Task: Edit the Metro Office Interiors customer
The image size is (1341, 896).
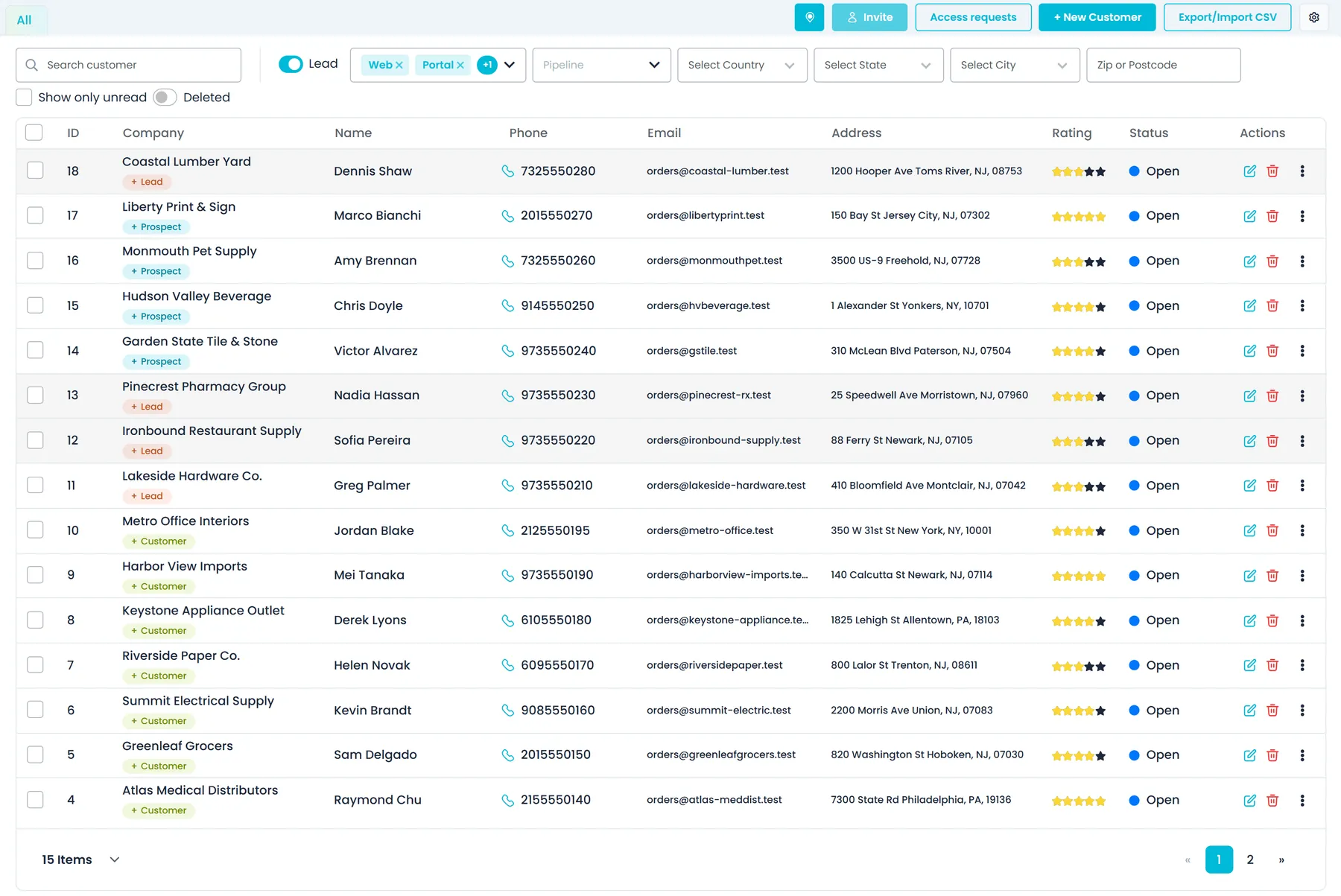Action: [1249, 531]
